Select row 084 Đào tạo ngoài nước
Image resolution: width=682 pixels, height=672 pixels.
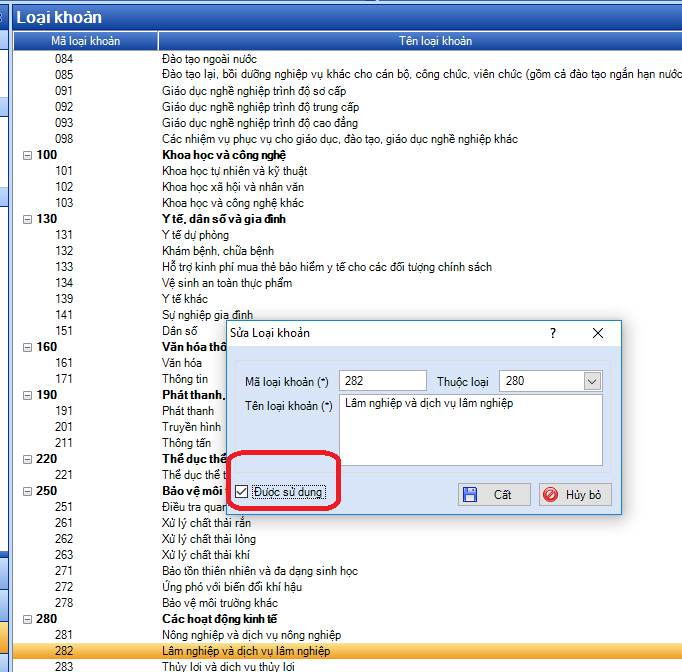[x=348, y=59]
